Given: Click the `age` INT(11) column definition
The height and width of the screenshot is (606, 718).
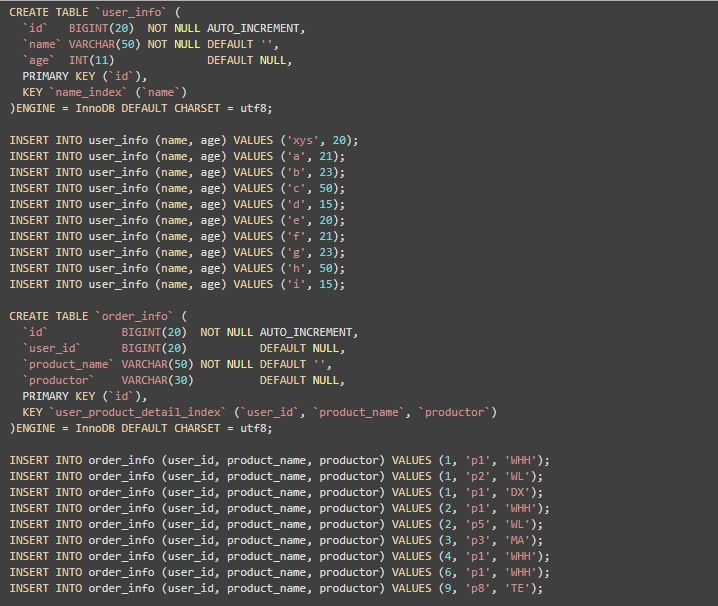Looking at the screenshot, I should 157,60.
